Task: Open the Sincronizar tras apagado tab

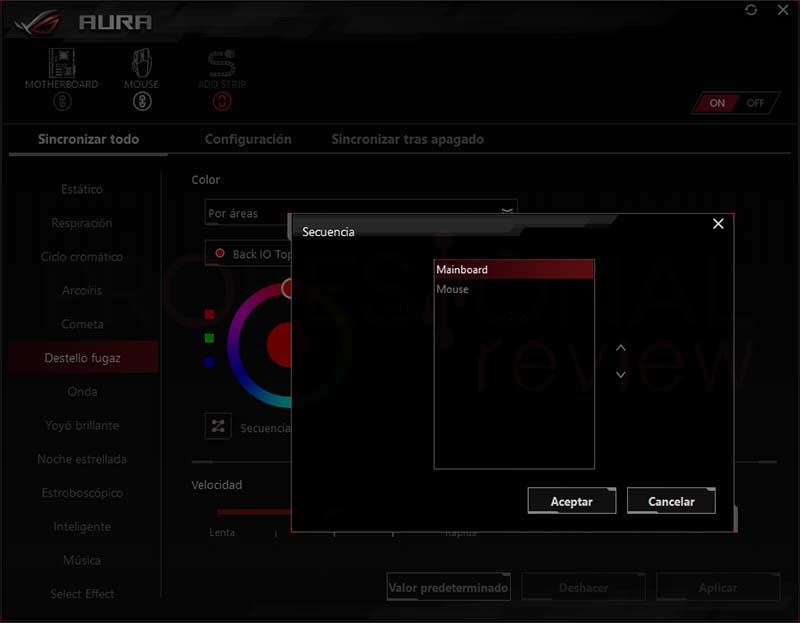Action: pos(408,139)
